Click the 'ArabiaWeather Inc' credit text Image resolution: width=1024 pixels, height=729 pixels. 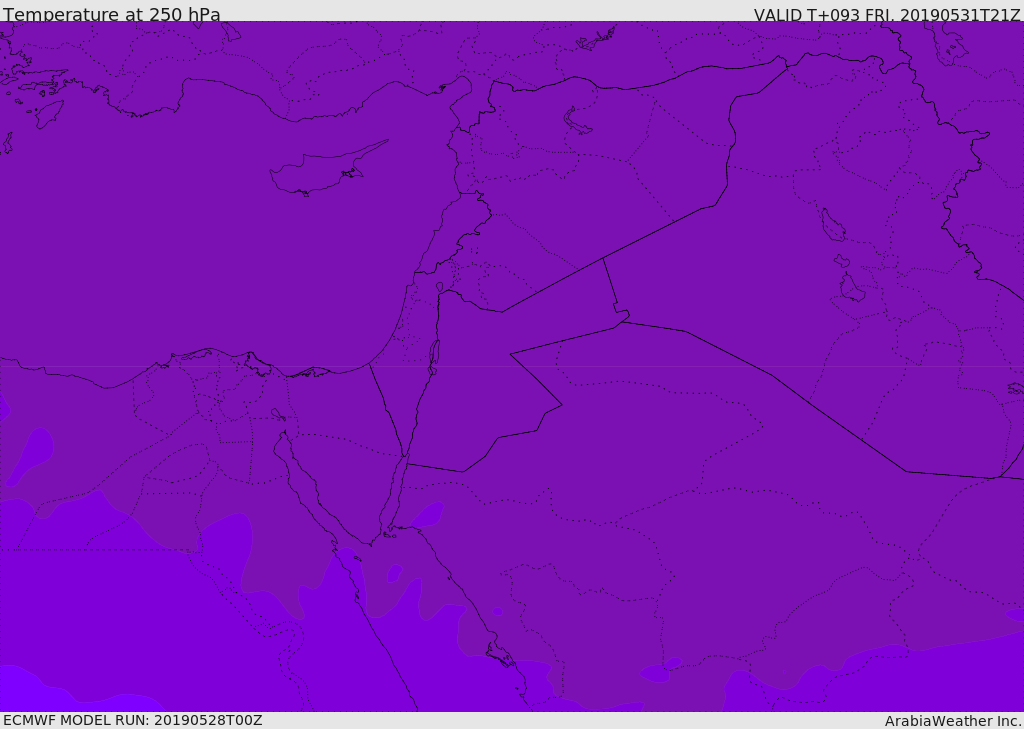click(x=952, y=721)
